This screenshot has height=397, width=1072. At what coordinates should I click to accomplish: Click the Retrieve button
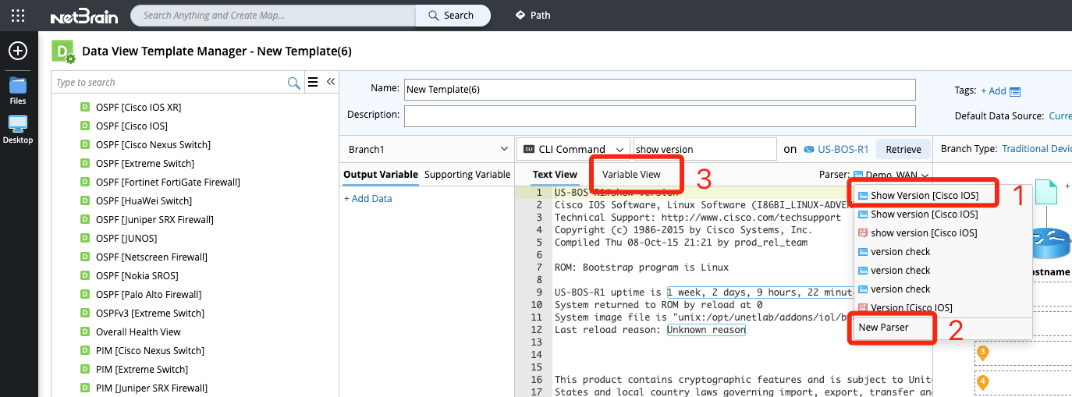[x=903, y=149]
